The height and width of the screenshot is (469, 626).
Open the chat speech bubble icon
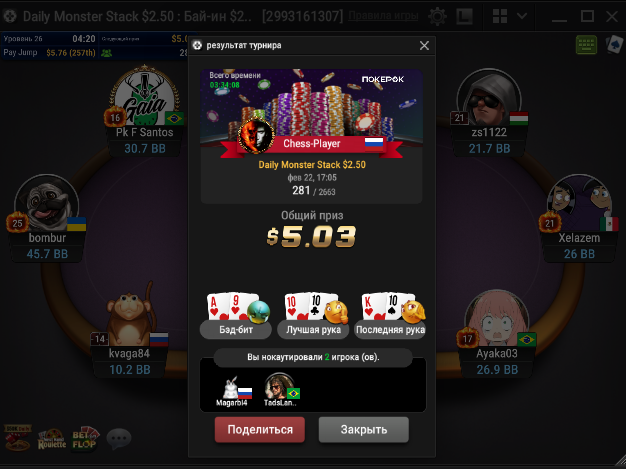[x=119, y=439]
